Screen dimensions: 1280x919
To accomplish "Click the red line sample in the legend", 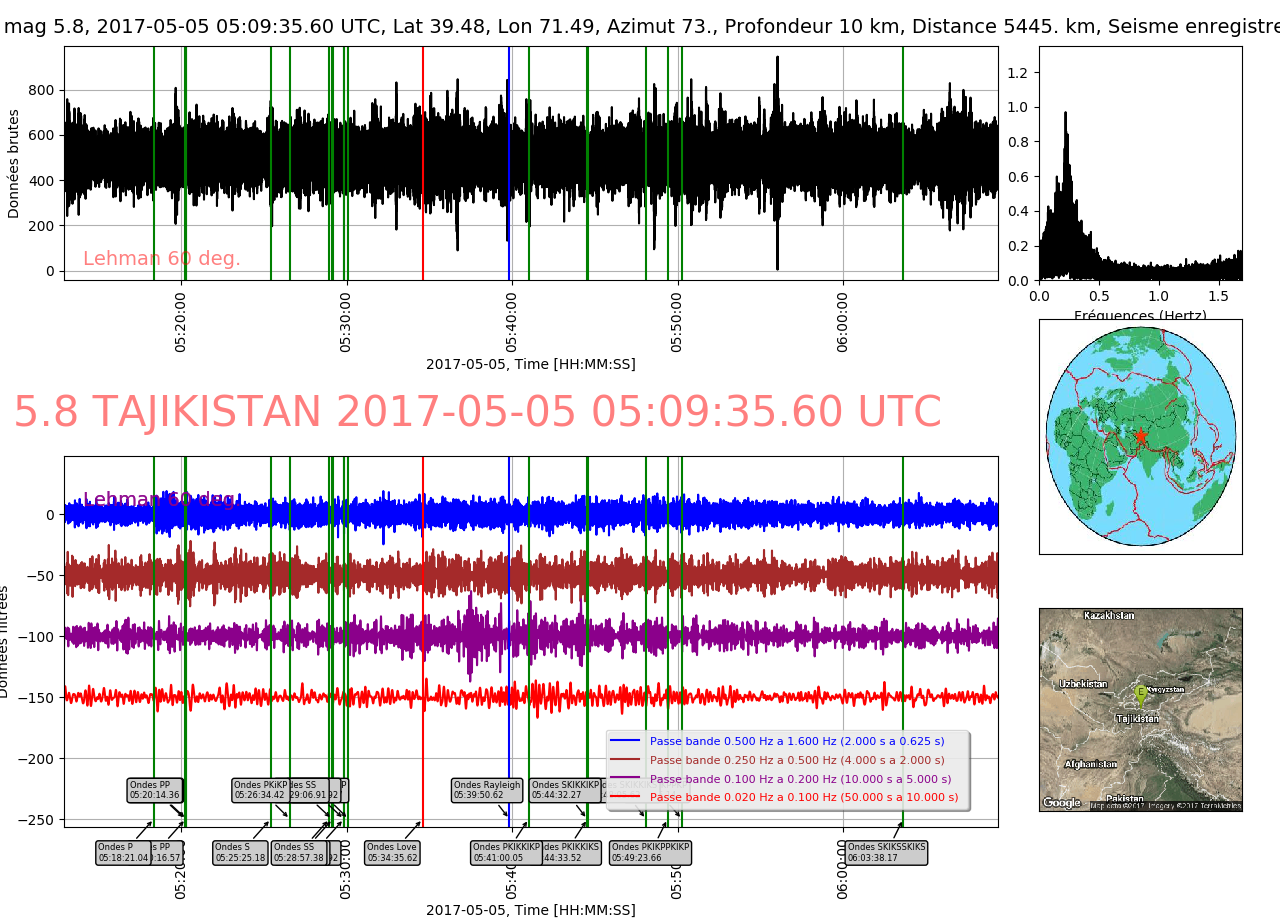I will coord(625,797).
